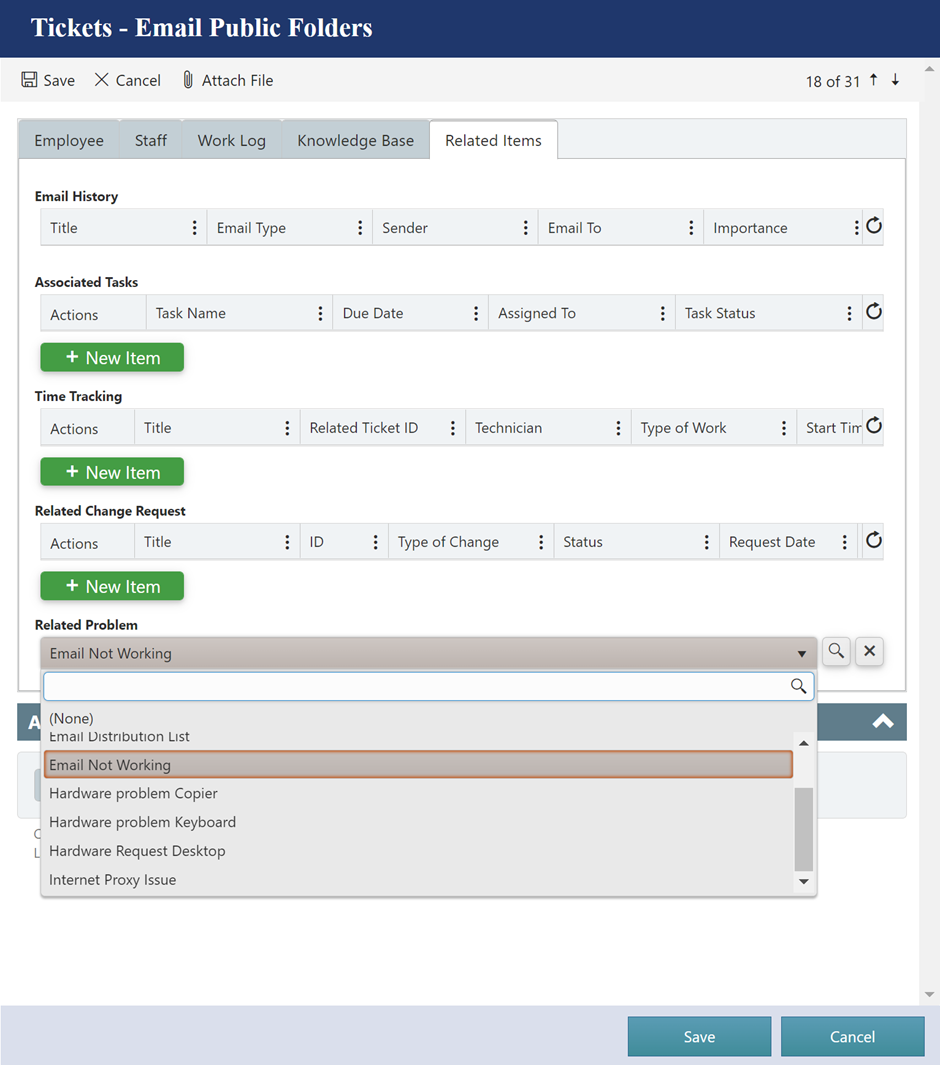This screenshot has width=940, height=1065.
Task: Select Hardware problem Copier from the list
Action: point(133,793)
